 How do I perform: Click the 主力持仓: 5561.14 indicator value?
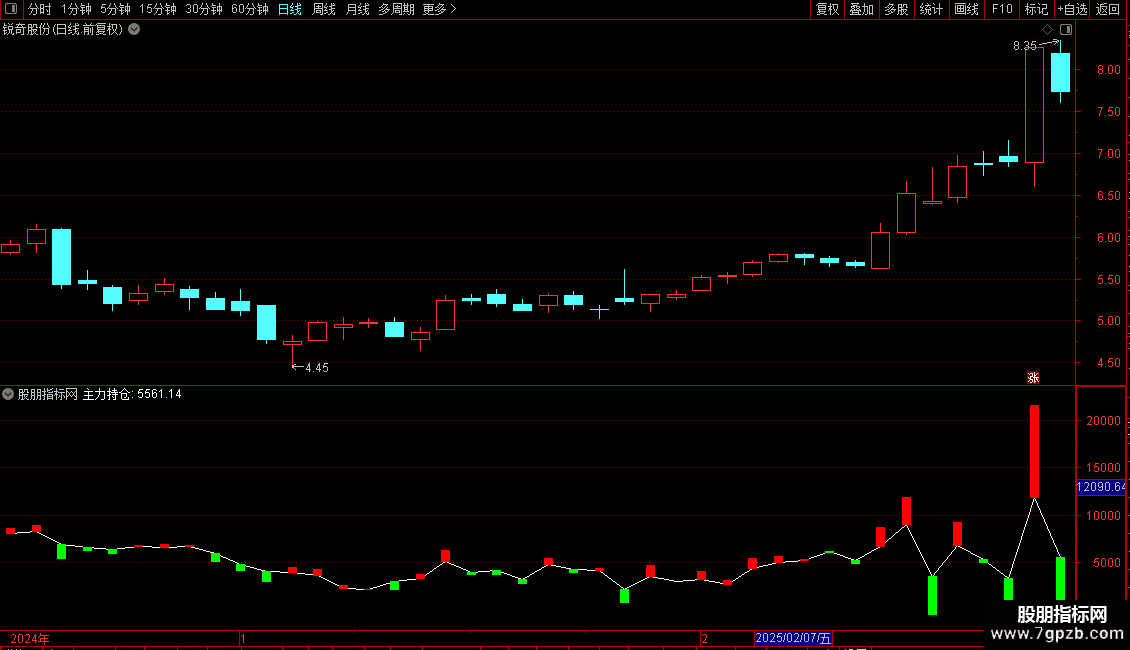(132, 394)
